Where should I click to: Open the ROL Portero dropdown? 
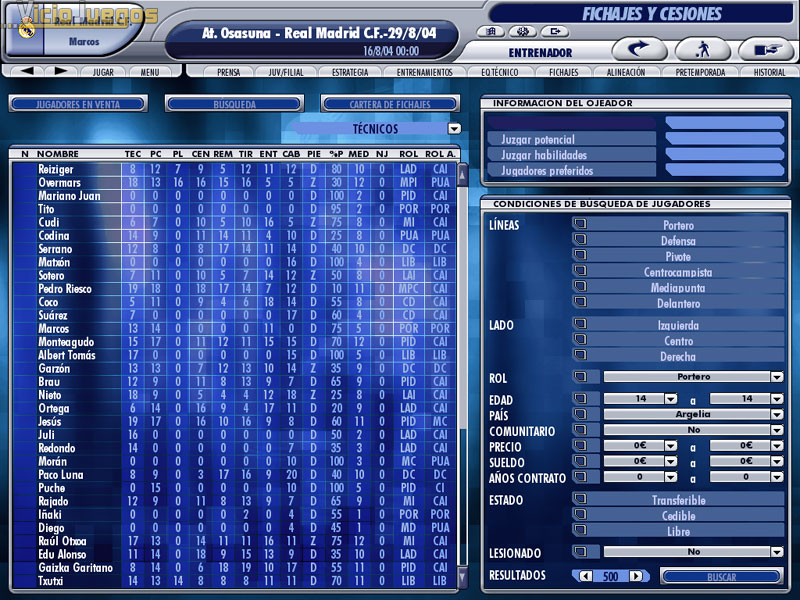pyautogui.click(x=777, y=377)
